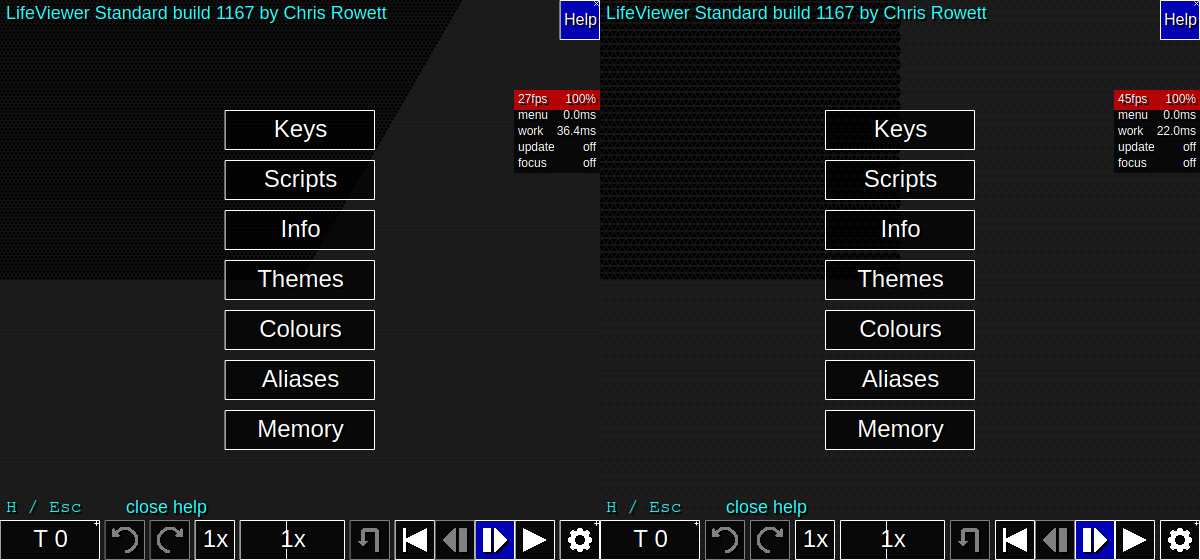Open Info help section in left viewer

tap(300, 230)
